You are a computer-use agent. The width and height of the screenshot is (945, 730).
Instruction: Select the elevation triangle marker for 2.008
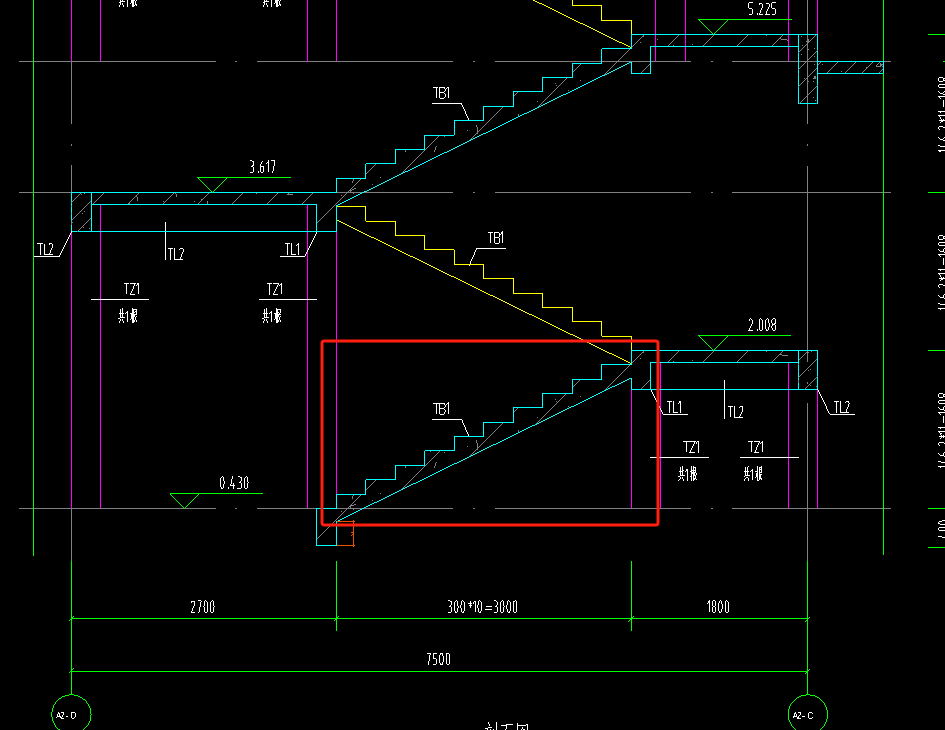click(x=713, y=342)
